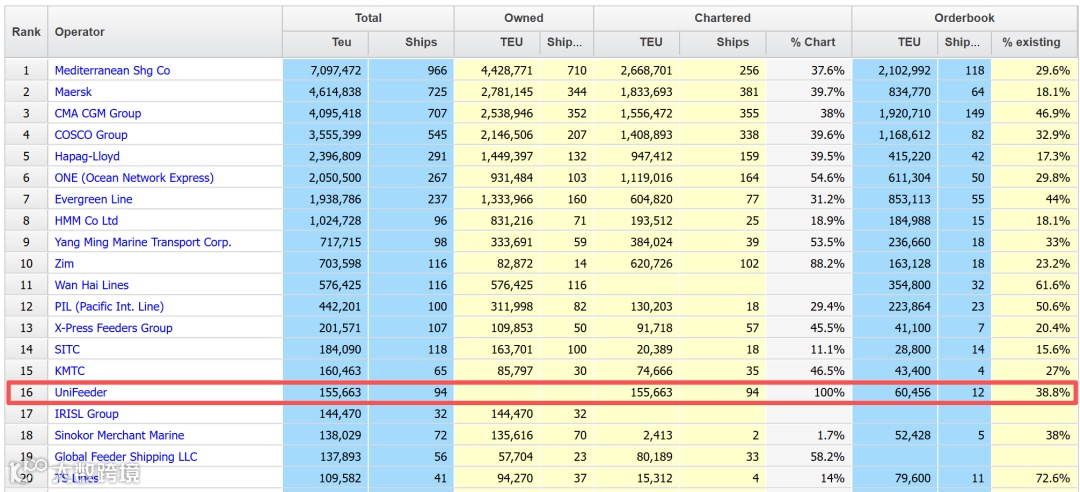The image size is (1080, 492).
Task: Click the Total group header
Action: 368,19
